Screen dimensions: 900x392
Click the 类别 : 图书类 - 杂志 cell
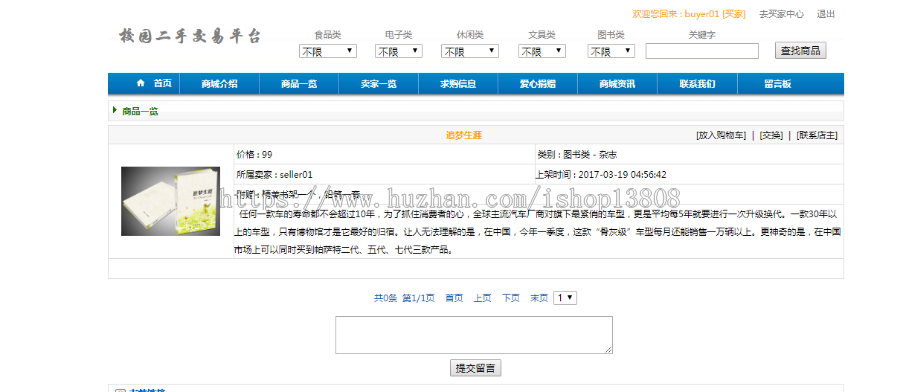tap(689, 154)
